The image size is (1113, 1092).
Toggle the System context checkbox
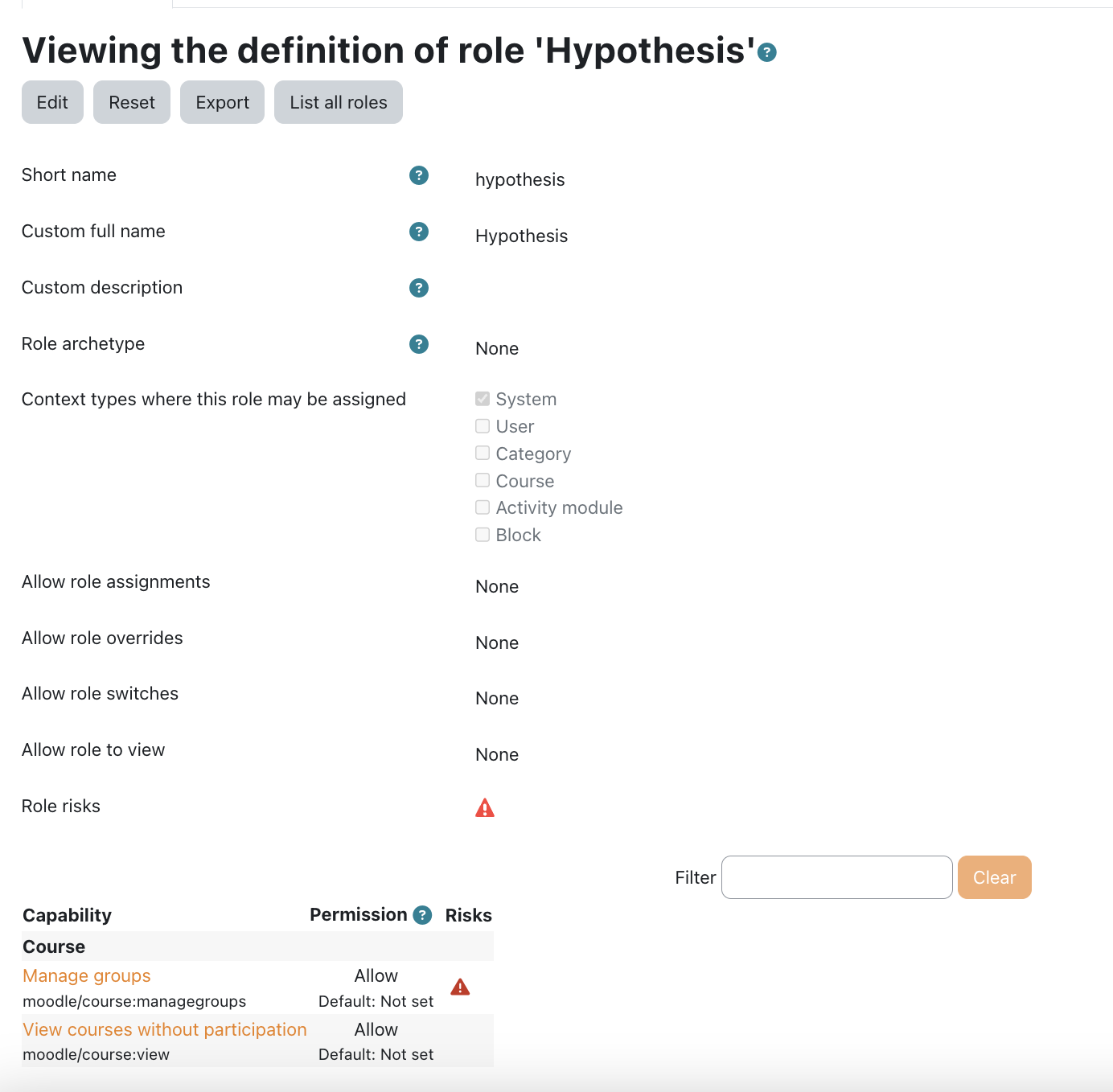483,399
